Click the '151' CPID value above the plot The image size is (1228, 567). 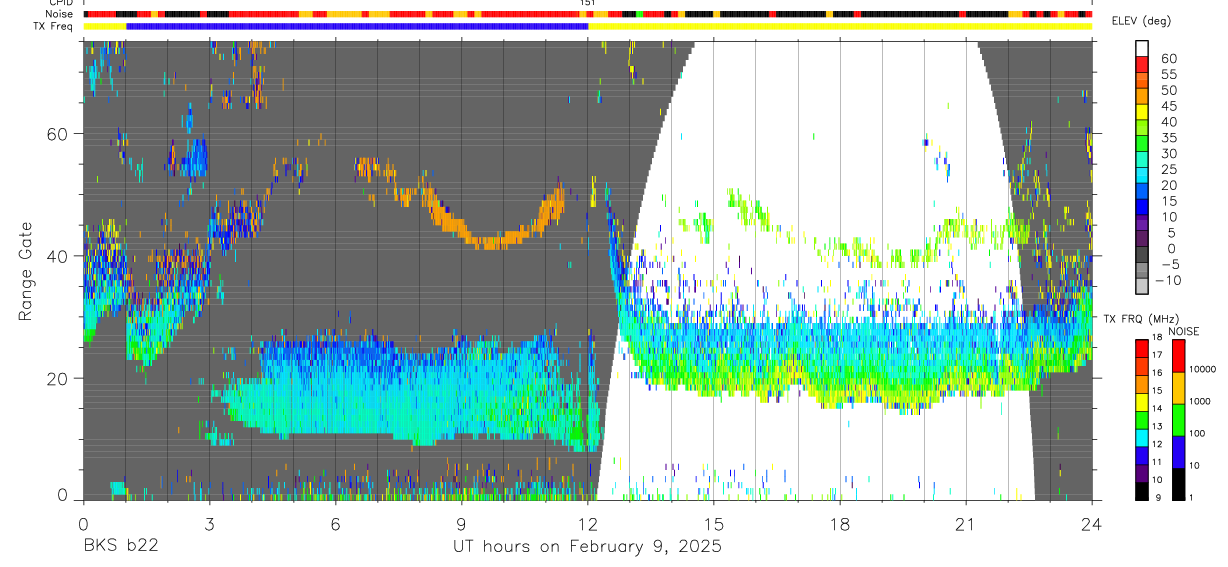(x=588, y=4)
